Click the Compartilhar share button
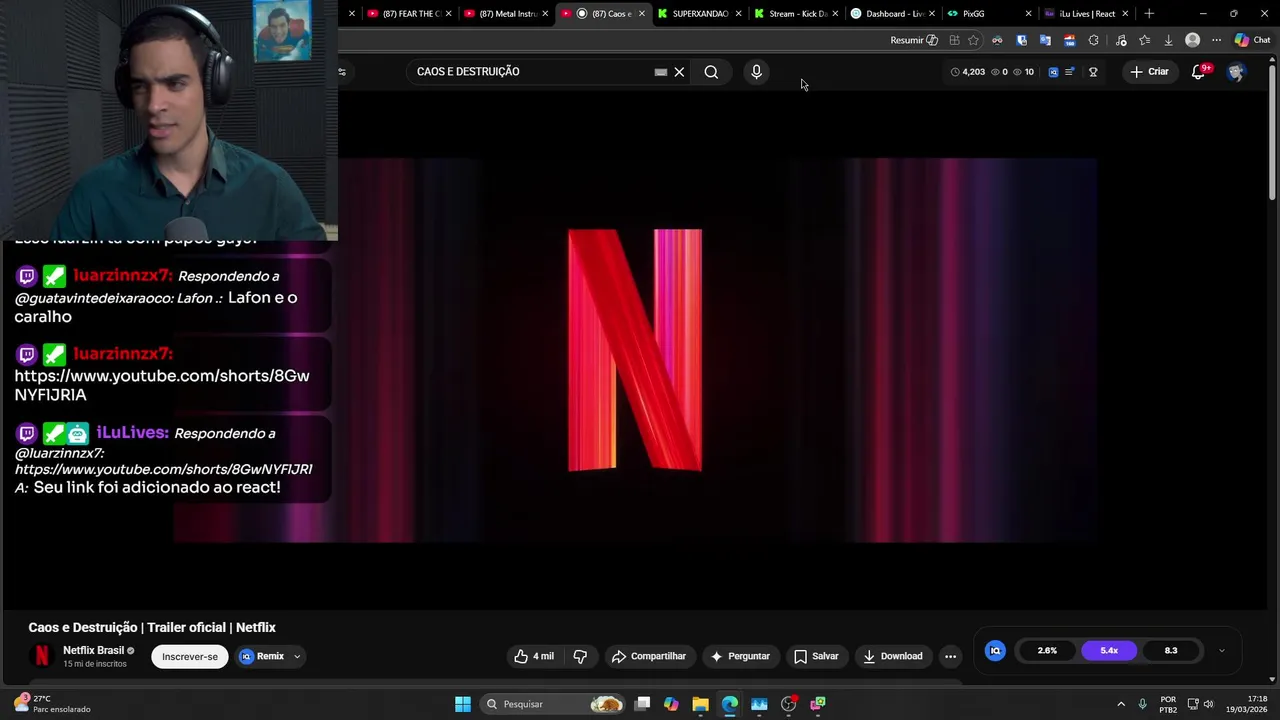This screenshot has height=720, width=1280. click(649, 656)
